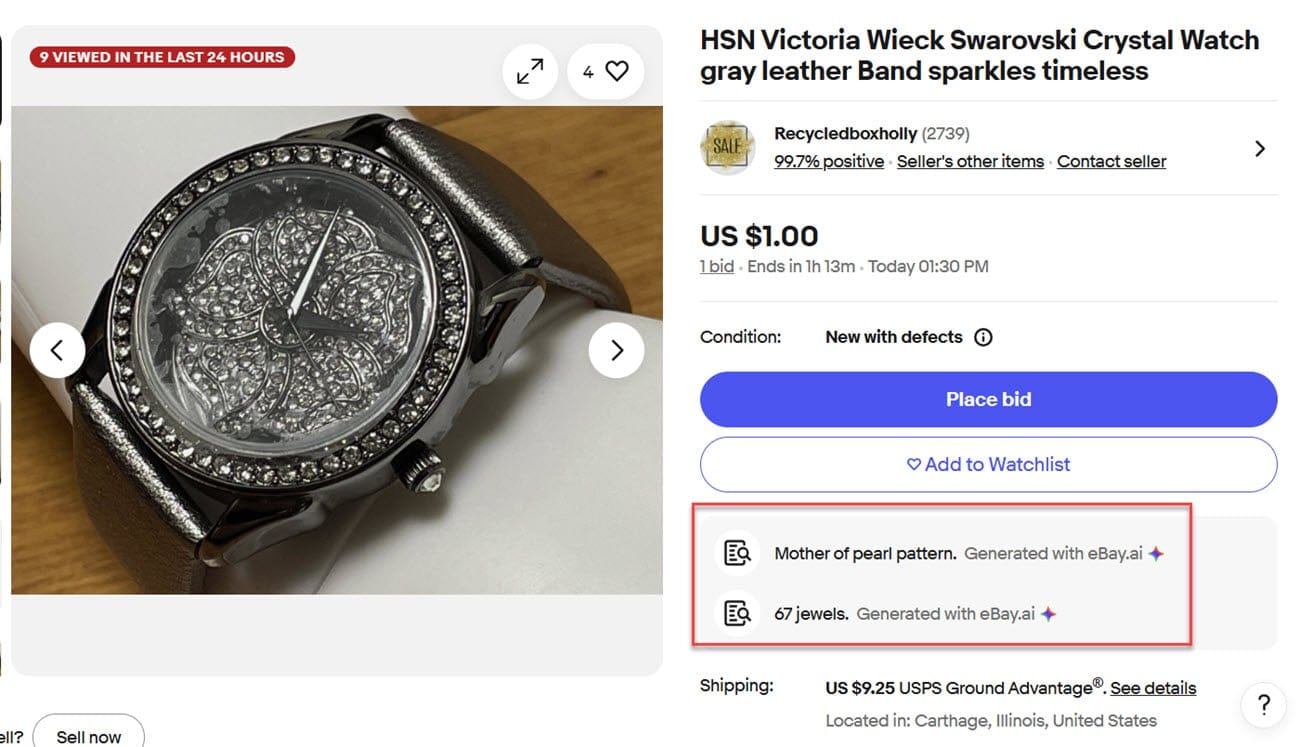This screenshot has height=747, width=1300.
Task: View the 99.7% positive feedback
Action: tap(828, 161)
